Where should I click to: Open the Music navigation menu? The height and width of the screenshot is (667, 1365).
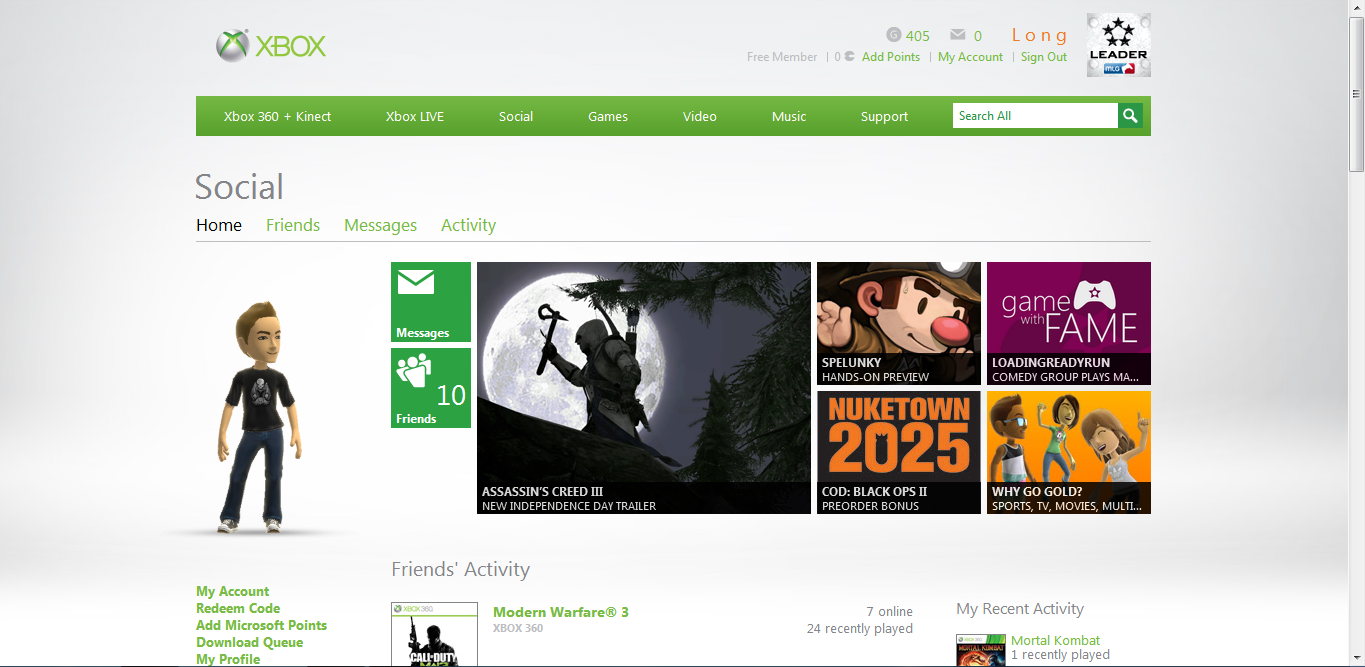click(x=789, y=116)
